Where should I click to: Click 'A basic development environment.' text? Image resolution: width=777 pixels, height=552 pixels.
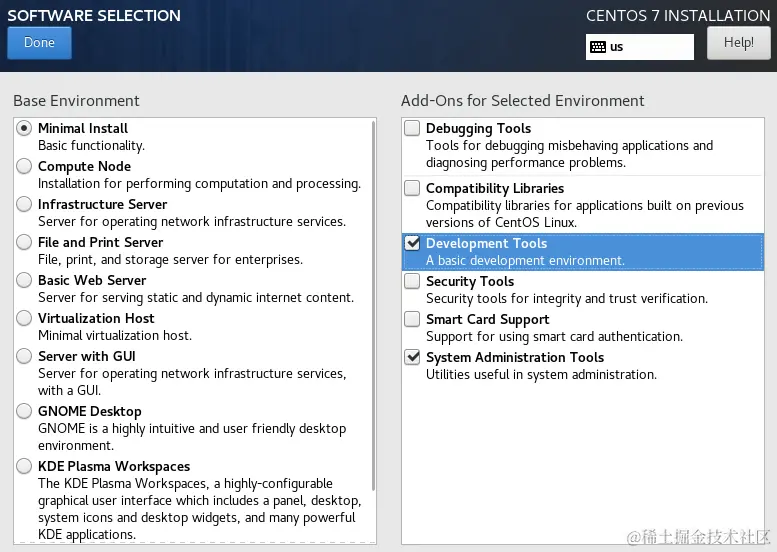[525, 261]
